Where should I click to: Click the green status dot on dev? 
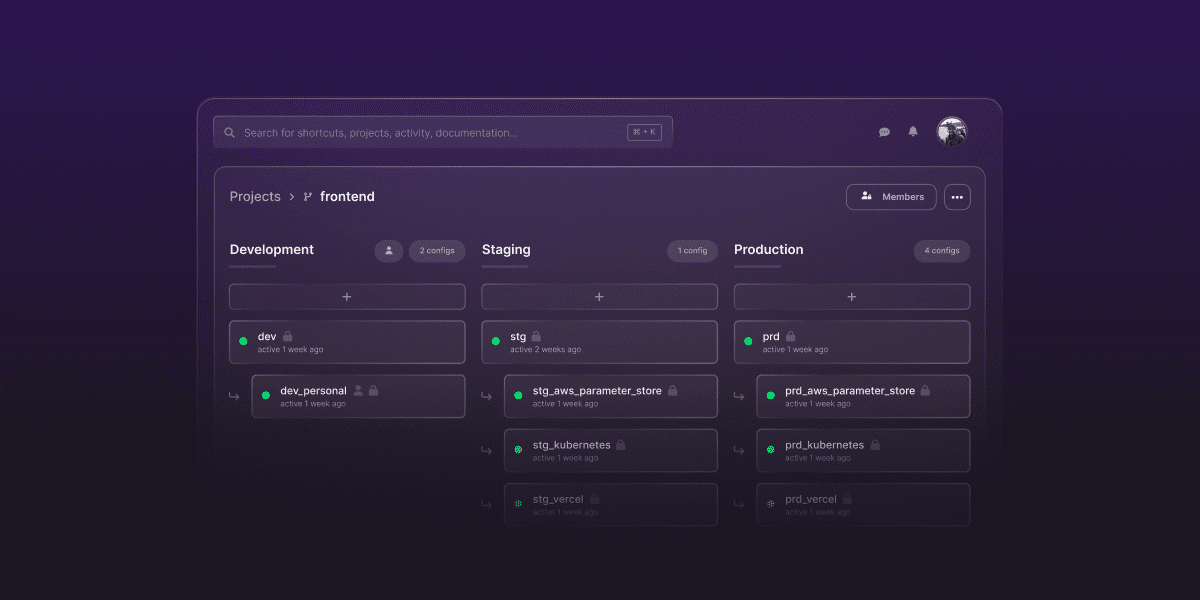point(243,341)
